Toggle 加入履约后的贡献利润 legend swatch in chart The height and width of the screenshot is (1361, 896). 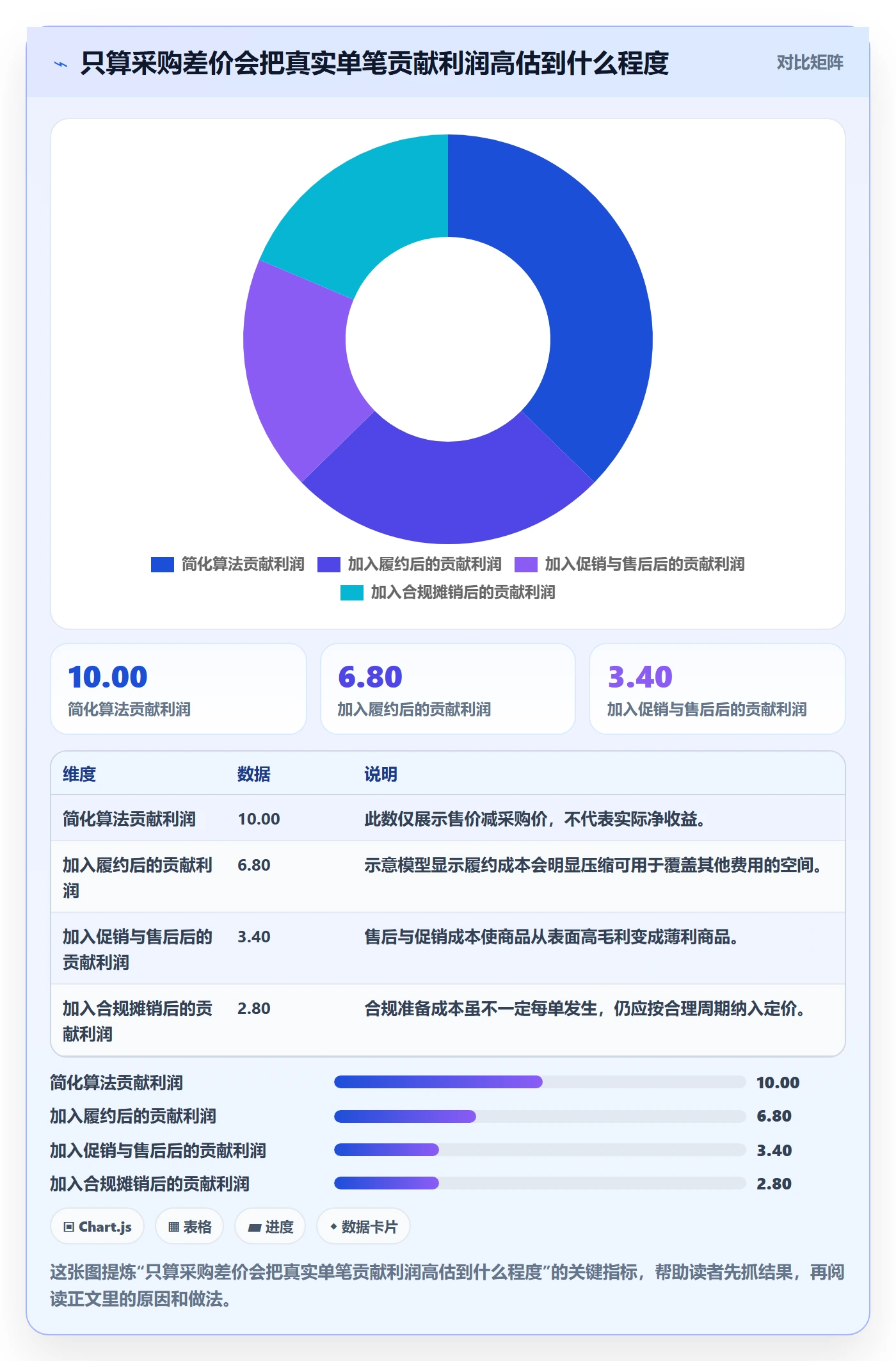point(329,565)
